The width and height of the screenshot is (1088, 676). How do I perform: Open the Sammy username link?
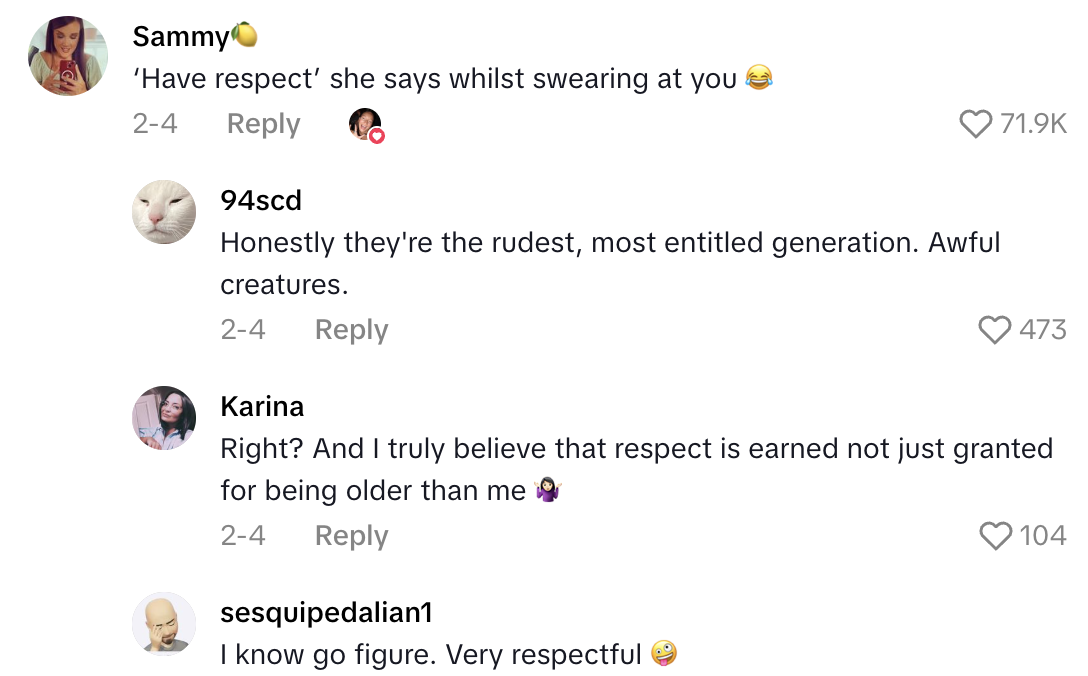coord(181,37)
